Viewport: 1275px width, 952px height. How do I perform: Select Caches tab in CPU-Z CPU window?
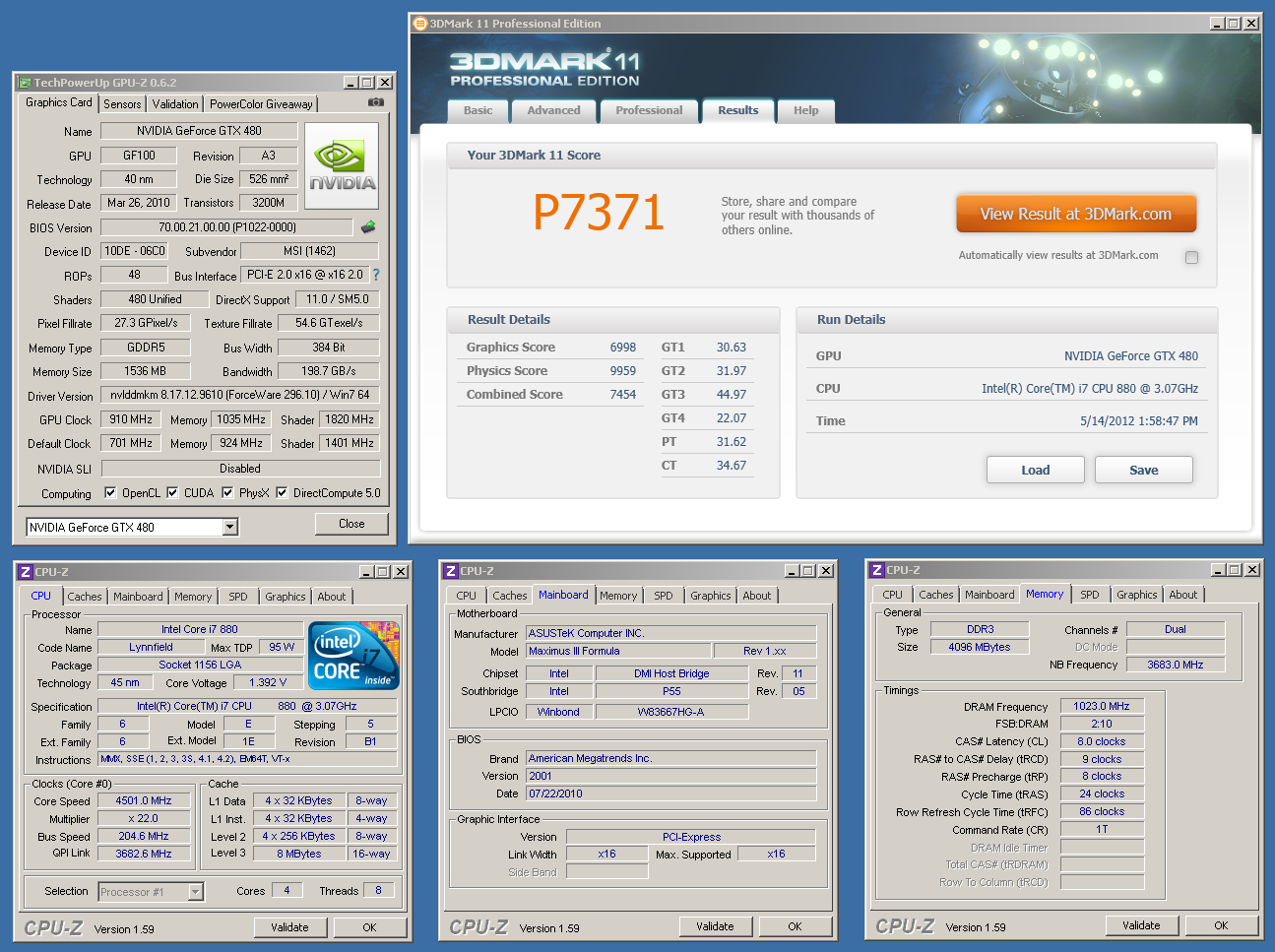(85, 597)
